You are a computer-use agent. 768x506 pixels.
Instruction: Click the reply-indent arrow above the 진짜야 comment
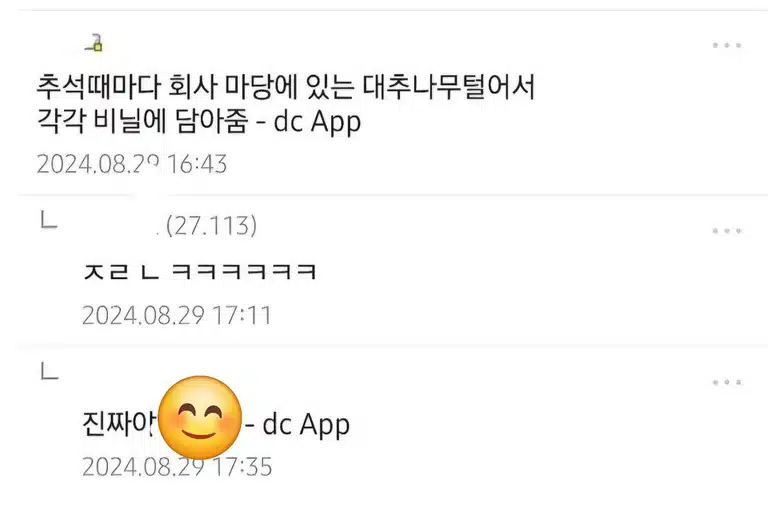pyautogui.click(x=49, y=370)
